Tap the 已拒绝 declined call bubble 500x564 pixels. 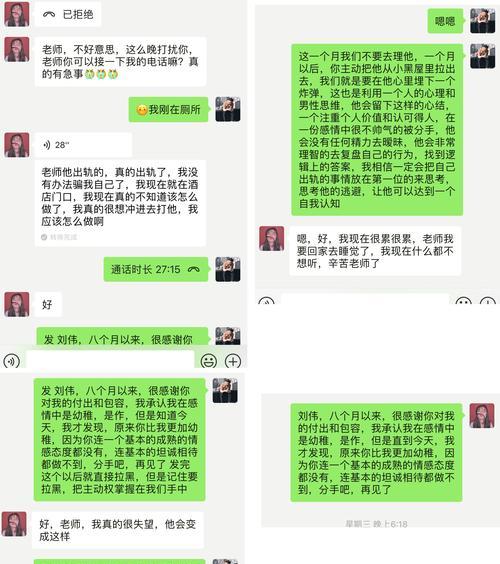click(x=68, y=14)
